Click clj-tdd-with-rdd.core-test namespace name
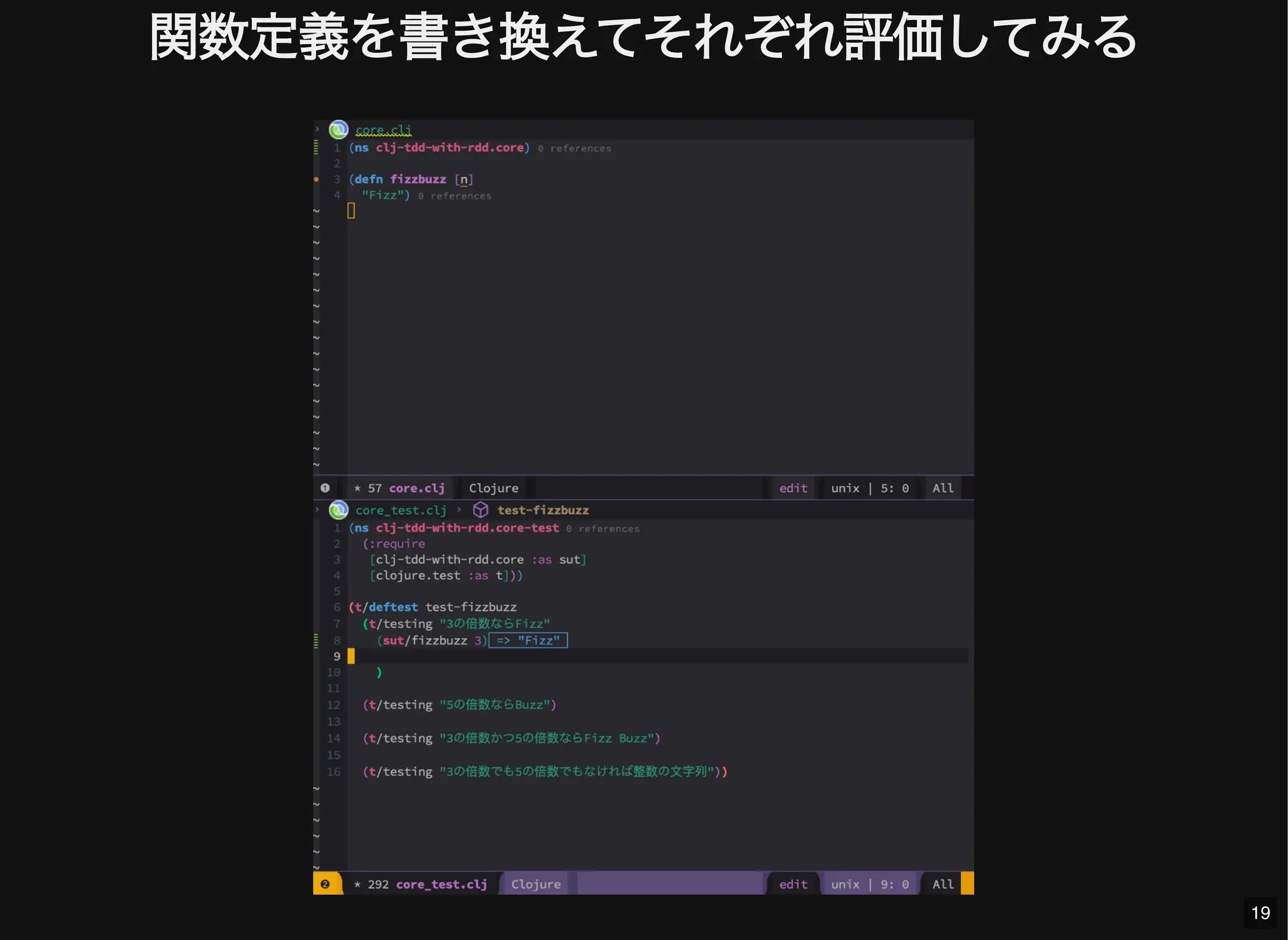This screenshot has height=940, width=1288. click(467, 528)
